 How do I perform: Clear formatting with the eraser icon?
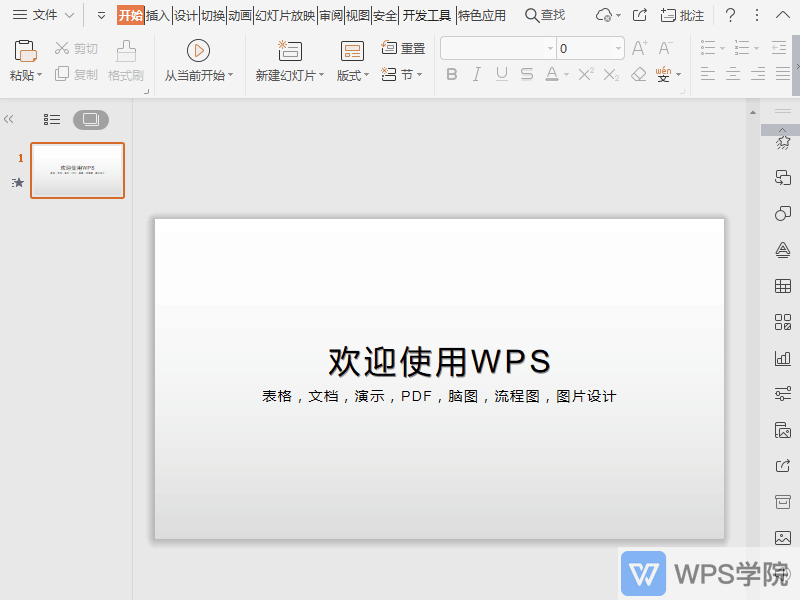[638, 73]
